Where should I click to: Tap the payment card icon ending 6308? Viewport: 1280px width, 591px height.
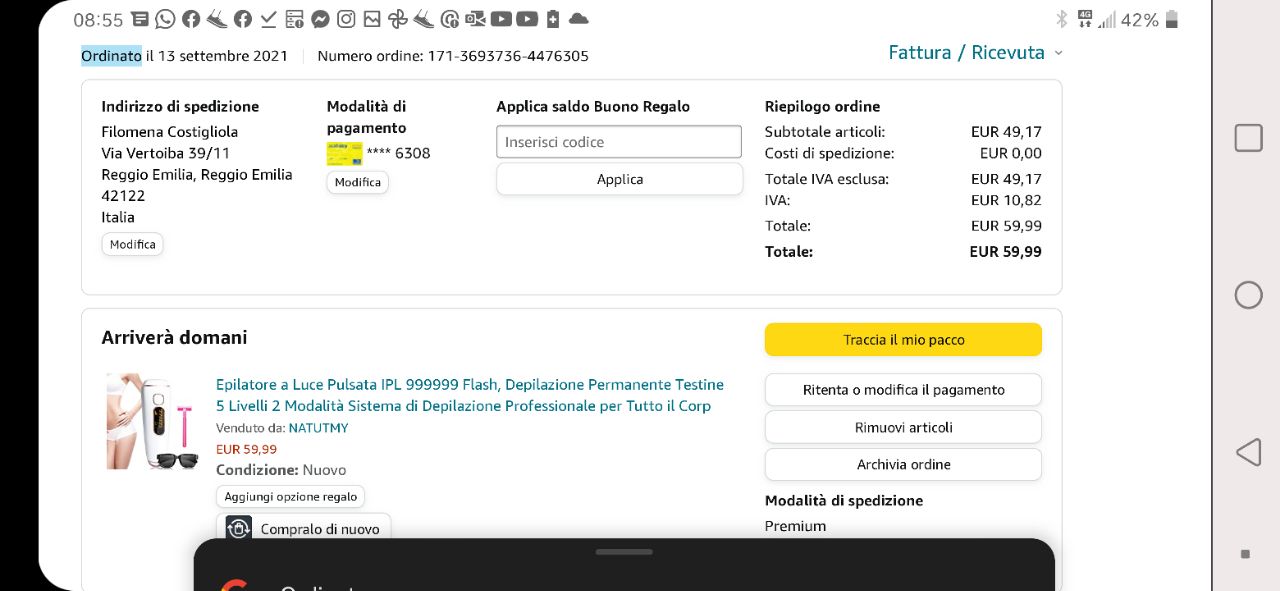click(x=344, y=154)
